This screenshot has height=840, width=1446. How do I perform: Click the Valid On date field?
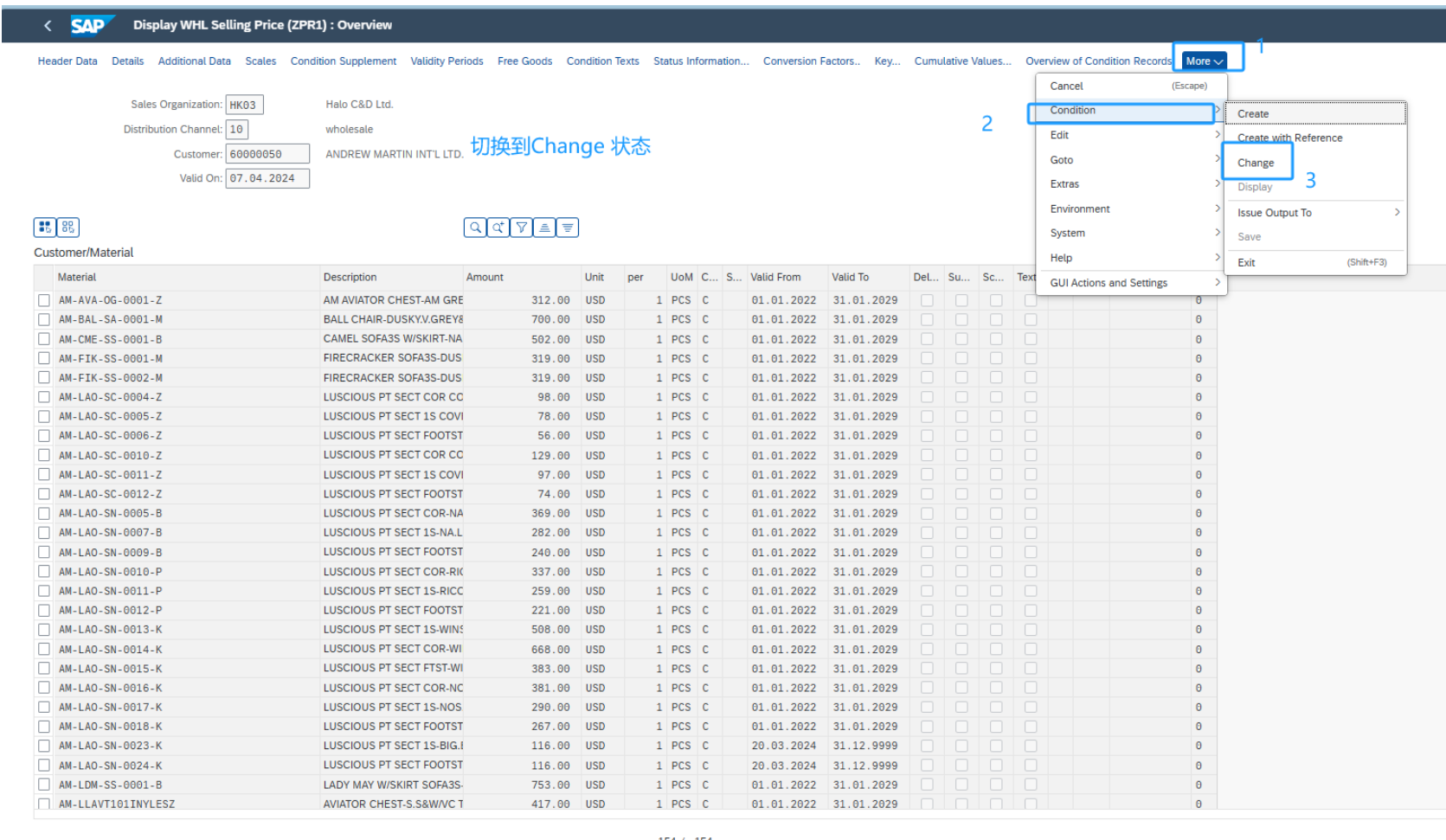tap(267, 178)
